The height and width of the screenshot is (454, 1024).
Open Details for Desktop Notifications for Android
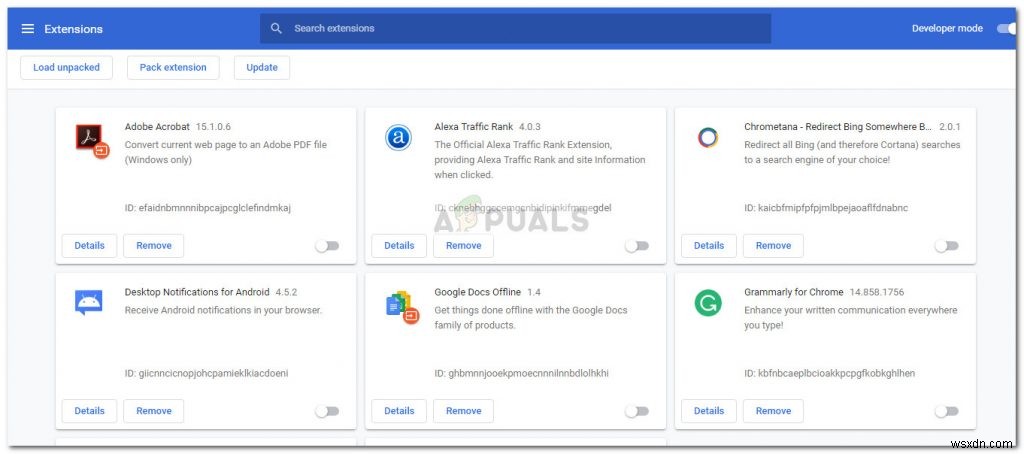click(x=89, y=411)
